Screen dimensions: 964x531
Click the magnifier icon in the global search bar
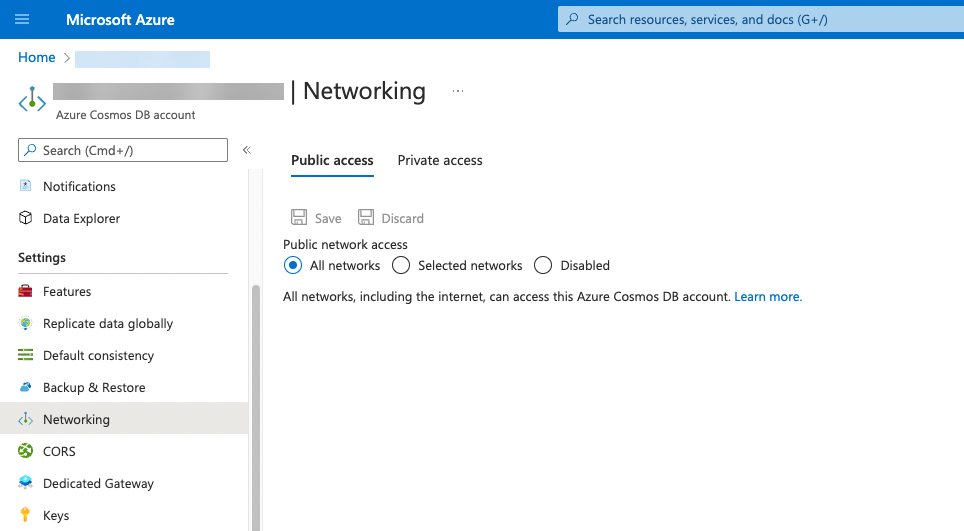point(572,19)
